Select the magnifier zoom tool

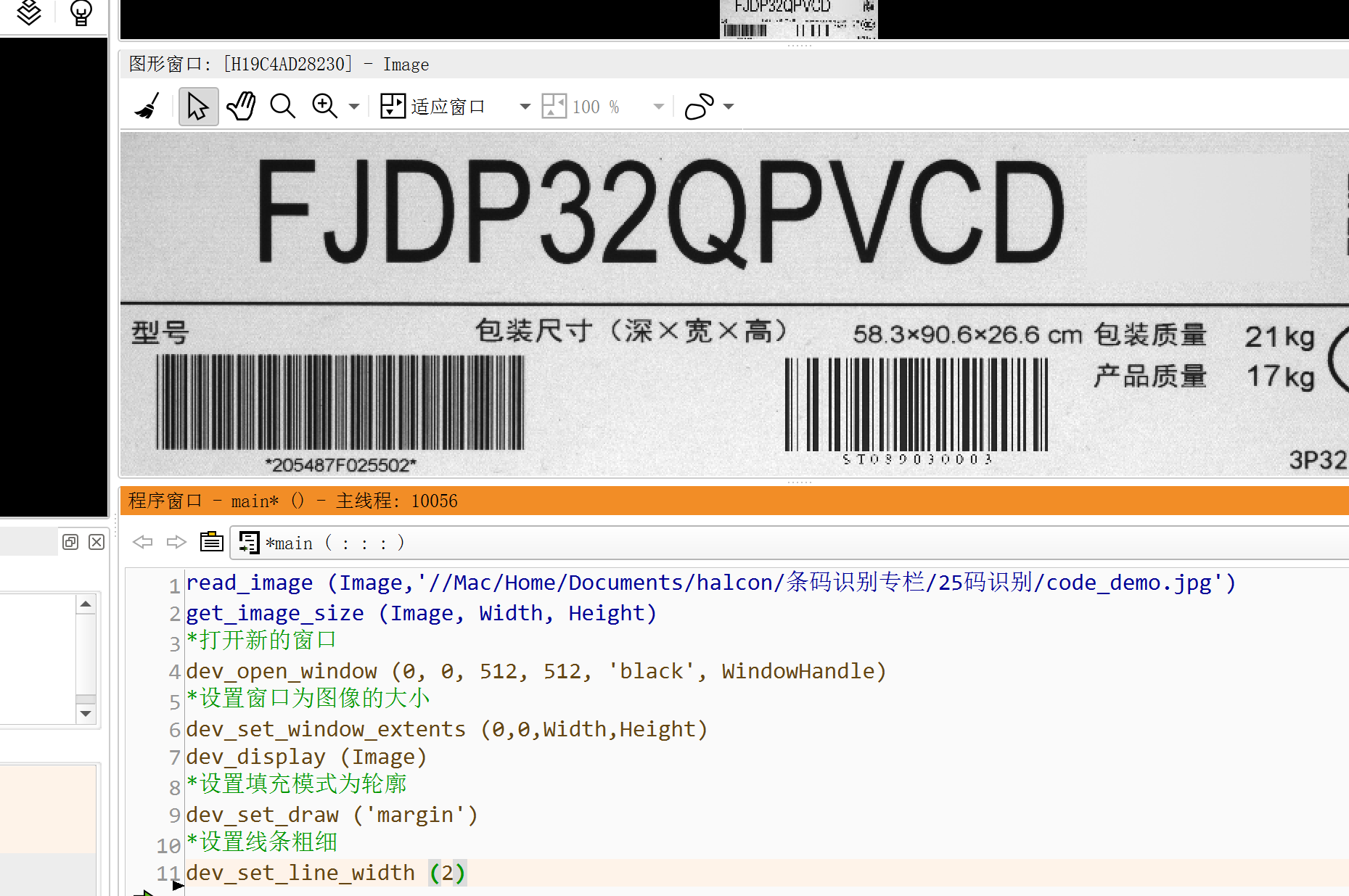tap(282, 106)
